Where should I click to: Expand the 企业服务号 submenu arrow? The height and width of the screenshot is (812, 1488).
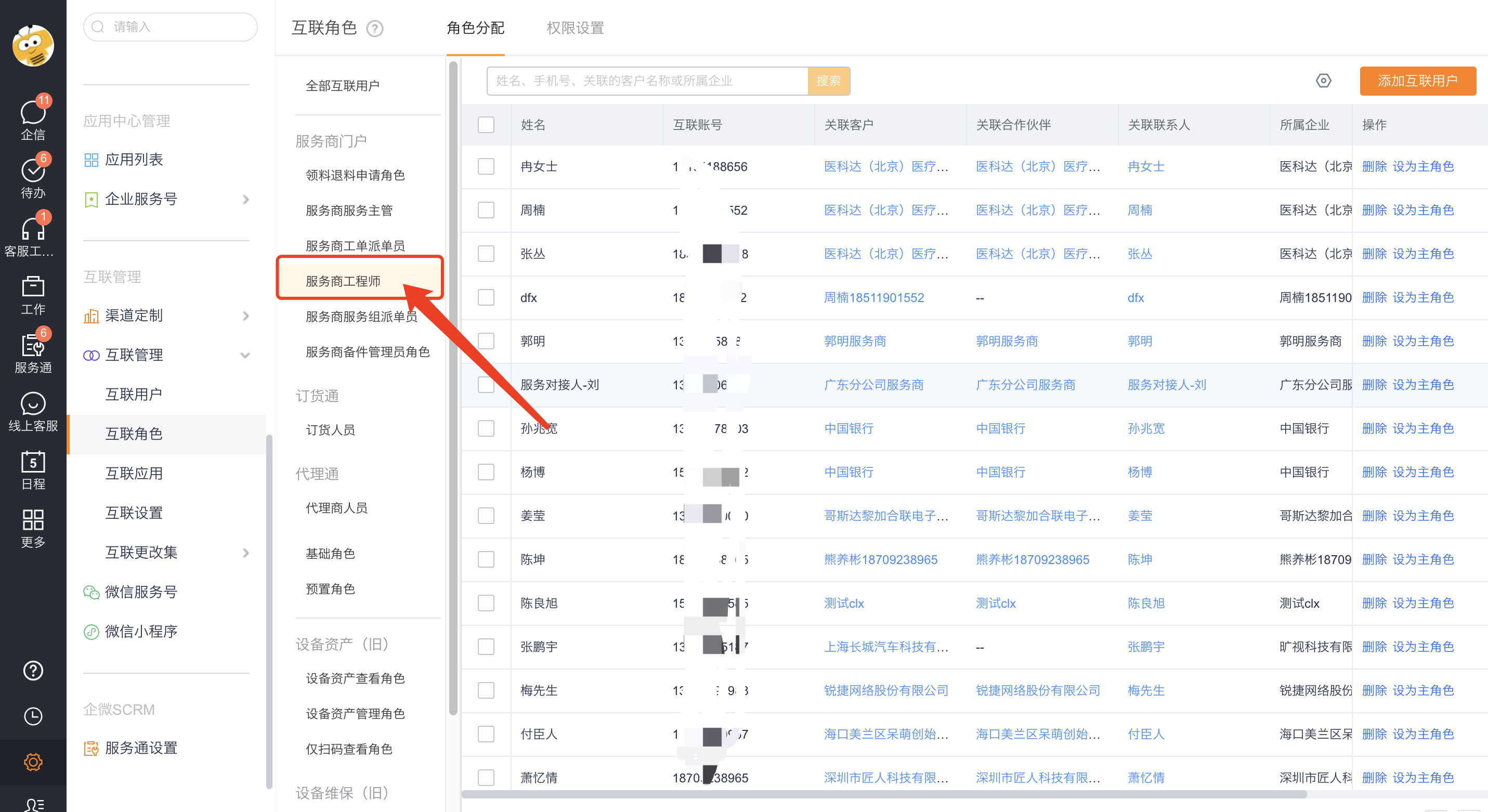(246, 200)
